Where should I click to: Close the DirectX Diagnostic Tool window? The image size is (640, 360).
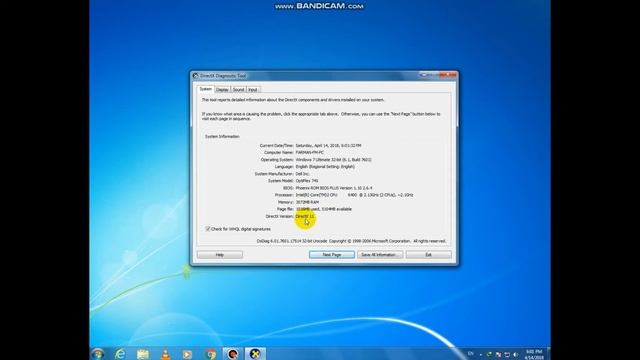click(448, 75)
